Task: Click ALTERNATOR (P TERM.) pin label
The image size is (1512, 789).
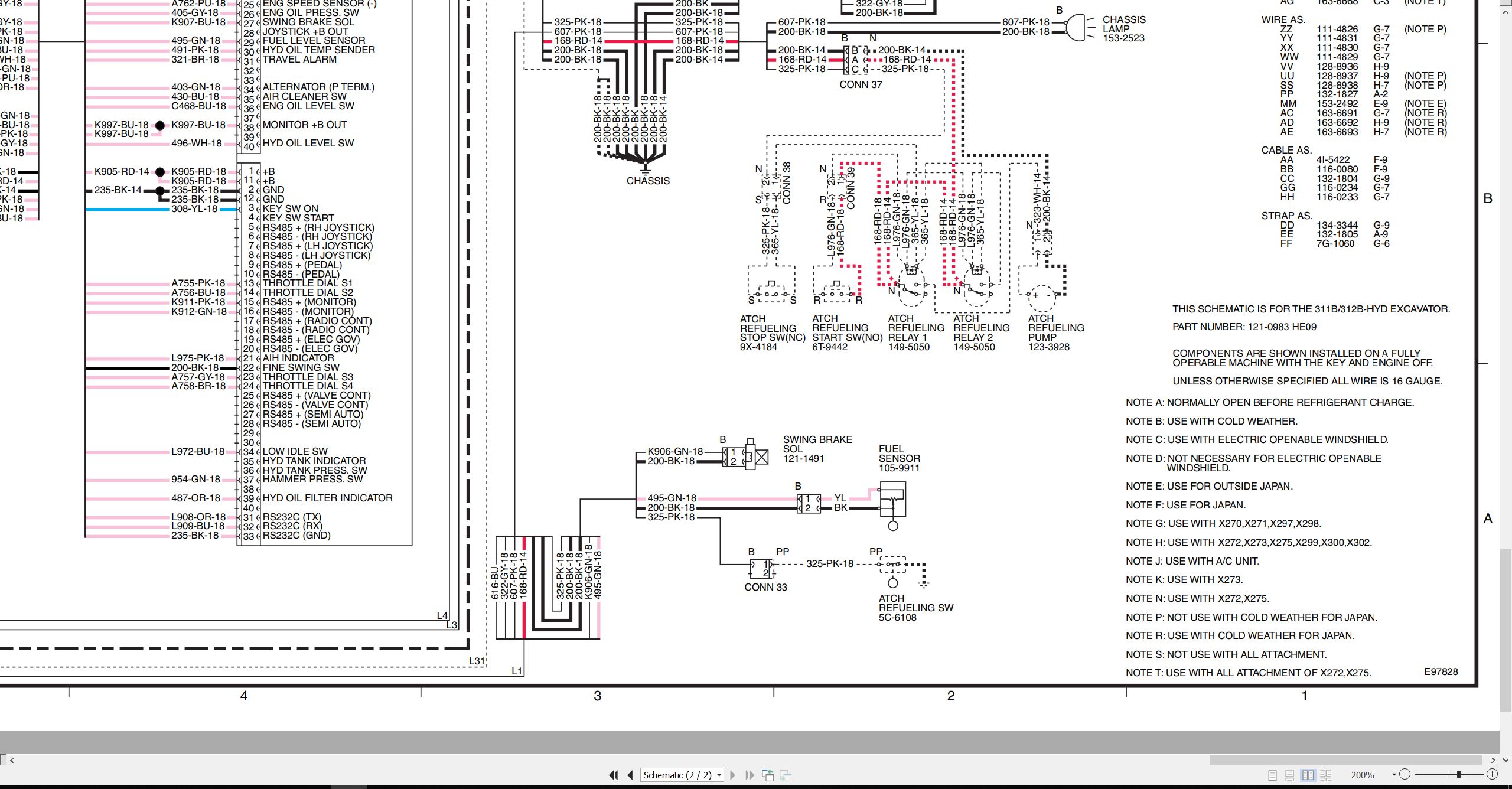Action: [x=318, y=87]
